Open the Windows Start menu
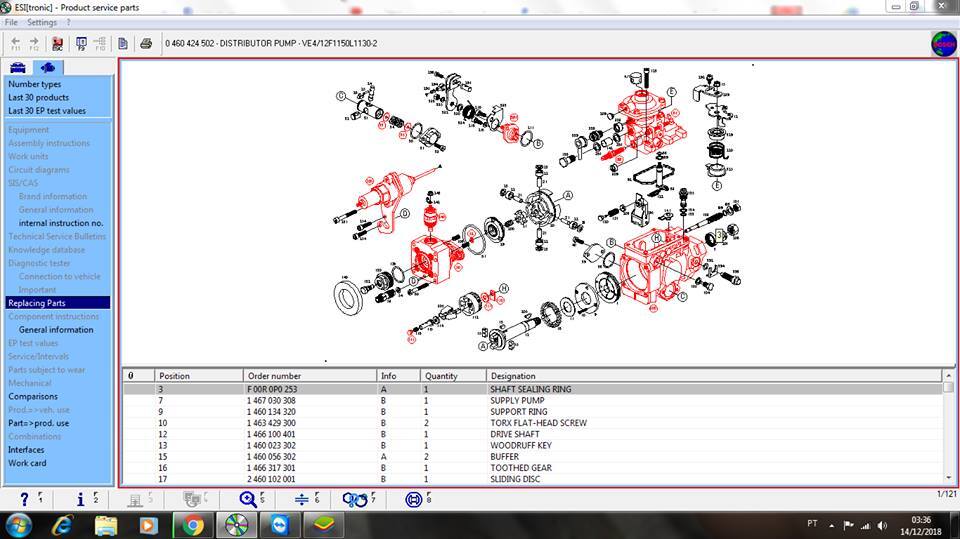 (x=17, y=526)
